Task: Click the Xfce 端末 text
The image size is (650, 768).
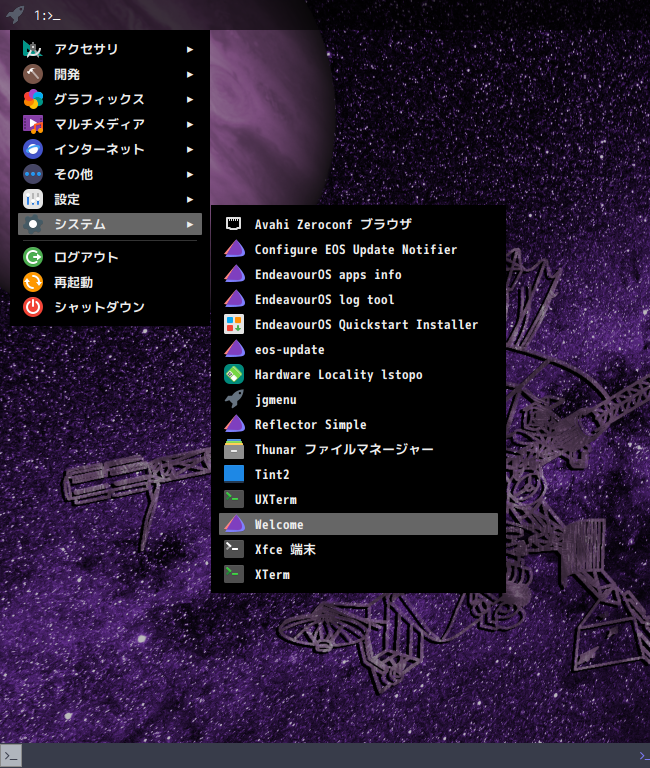Action: coord(285,550)
